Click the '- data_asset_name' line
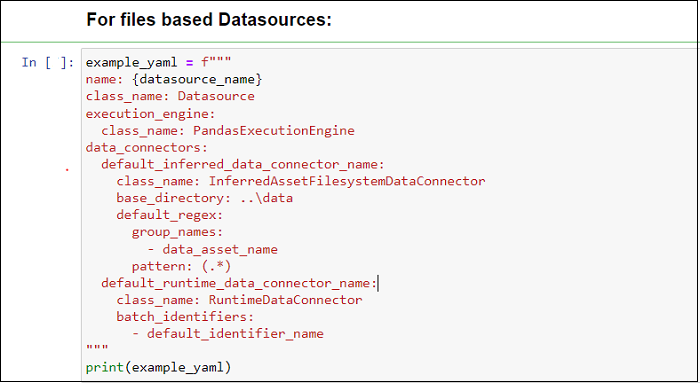This screenshot has height=383, width=700. (212, 250)
